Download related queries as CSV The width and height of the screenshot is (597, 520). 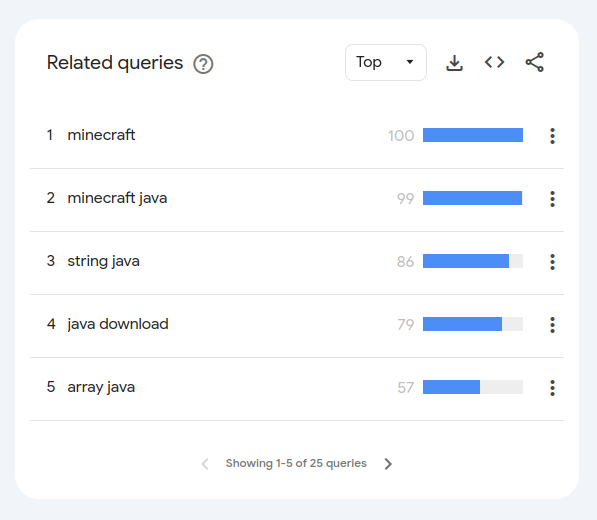tap(454, 62)
